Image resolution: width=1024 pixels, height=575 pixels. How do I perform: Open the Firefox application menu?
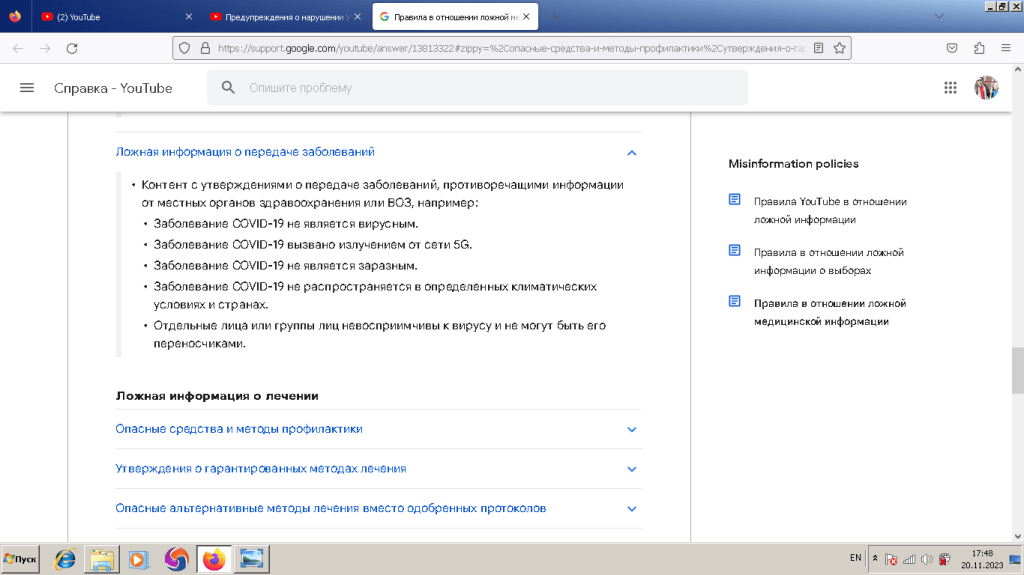click(1005, 48)
